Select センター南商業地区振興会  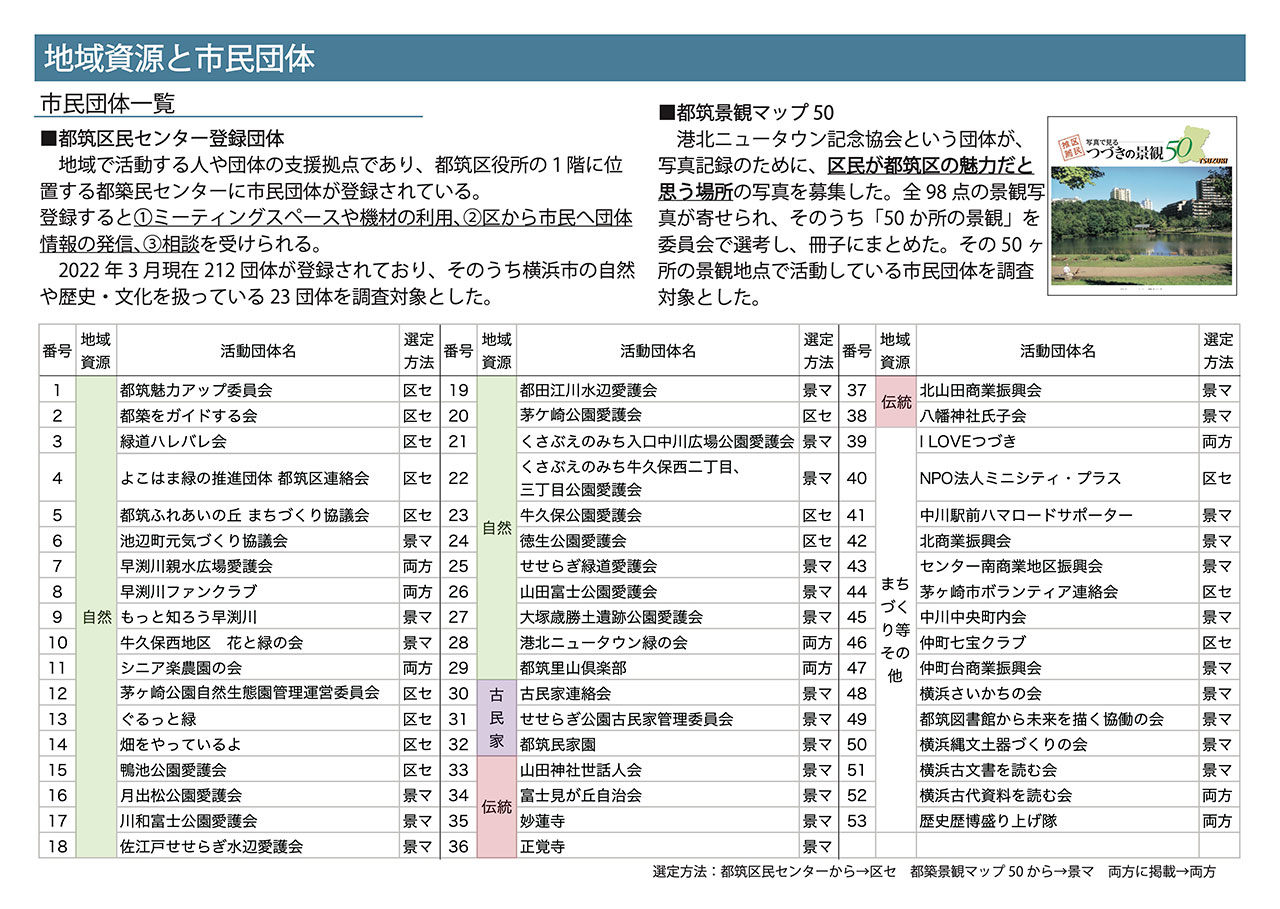tap(1011, 566)
